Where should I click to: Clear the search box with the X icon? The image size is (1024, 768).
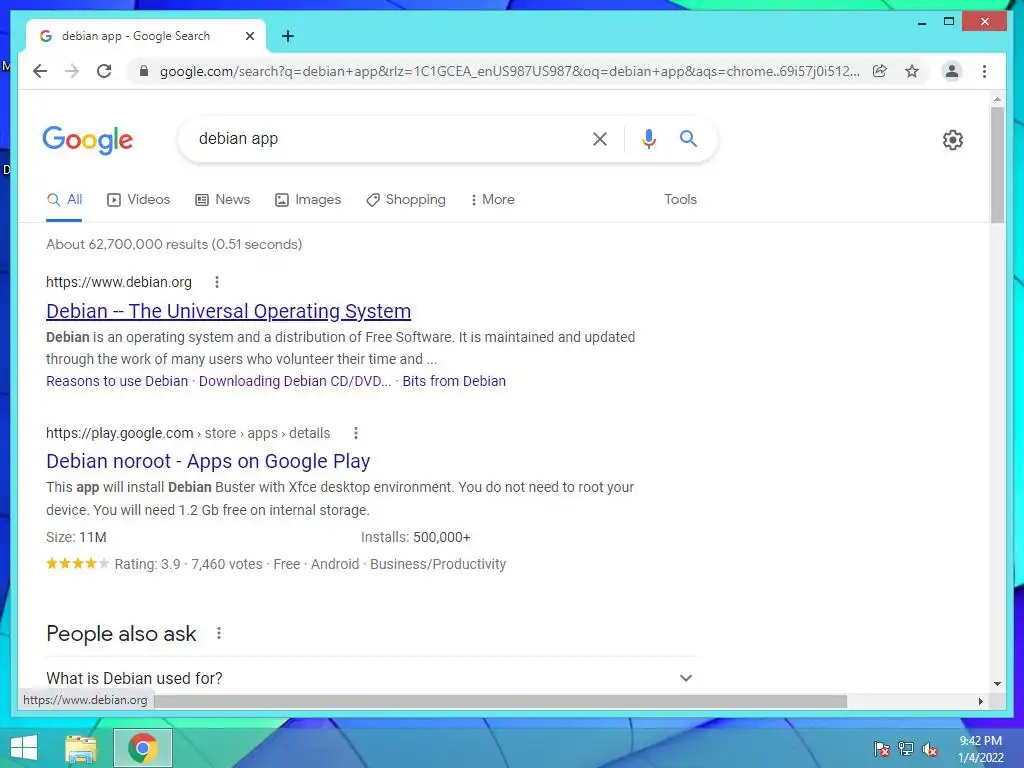click(x=600, y=138)
